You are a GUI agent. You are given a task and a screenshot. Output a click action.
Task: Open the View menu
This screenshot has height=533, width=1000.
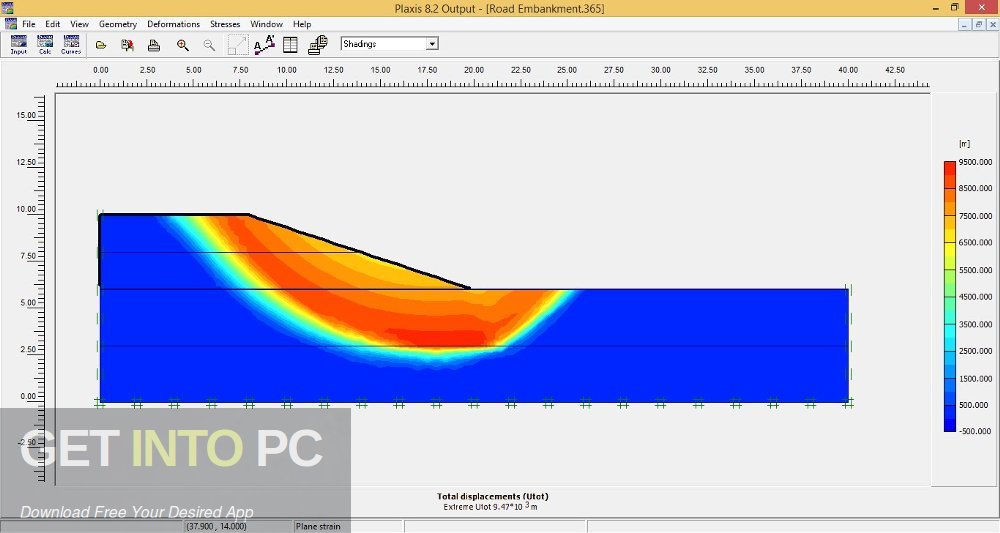[80, 24]
